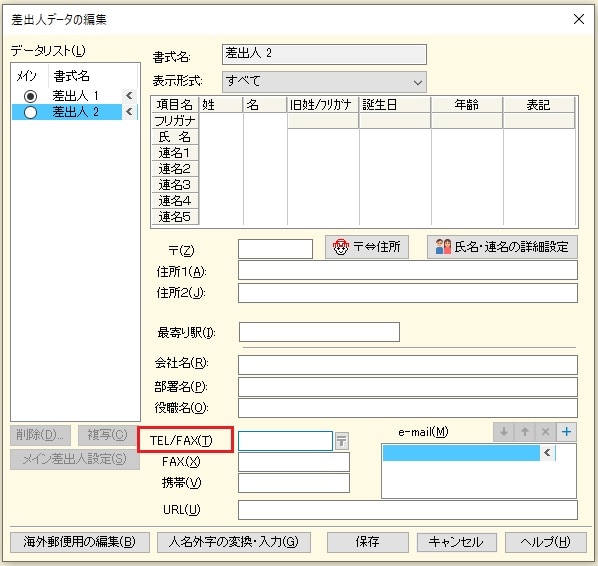This screenshot has width=598, height=566.
Task: Set 差出人 2 as main via radio button
Action: 30,113
